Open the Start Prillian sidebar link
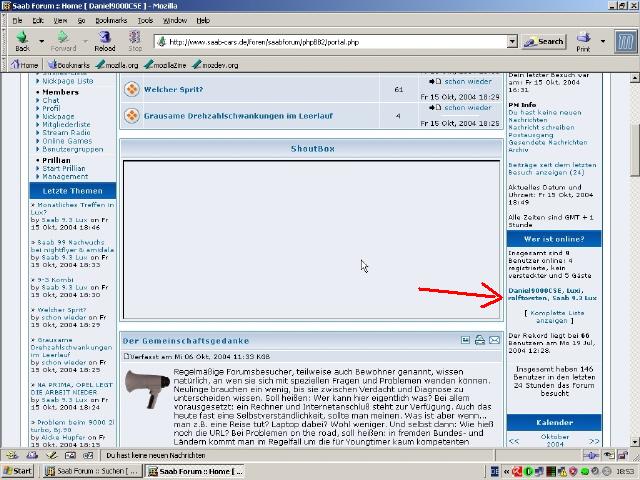640x480 pixels. (x=64, y=169)
